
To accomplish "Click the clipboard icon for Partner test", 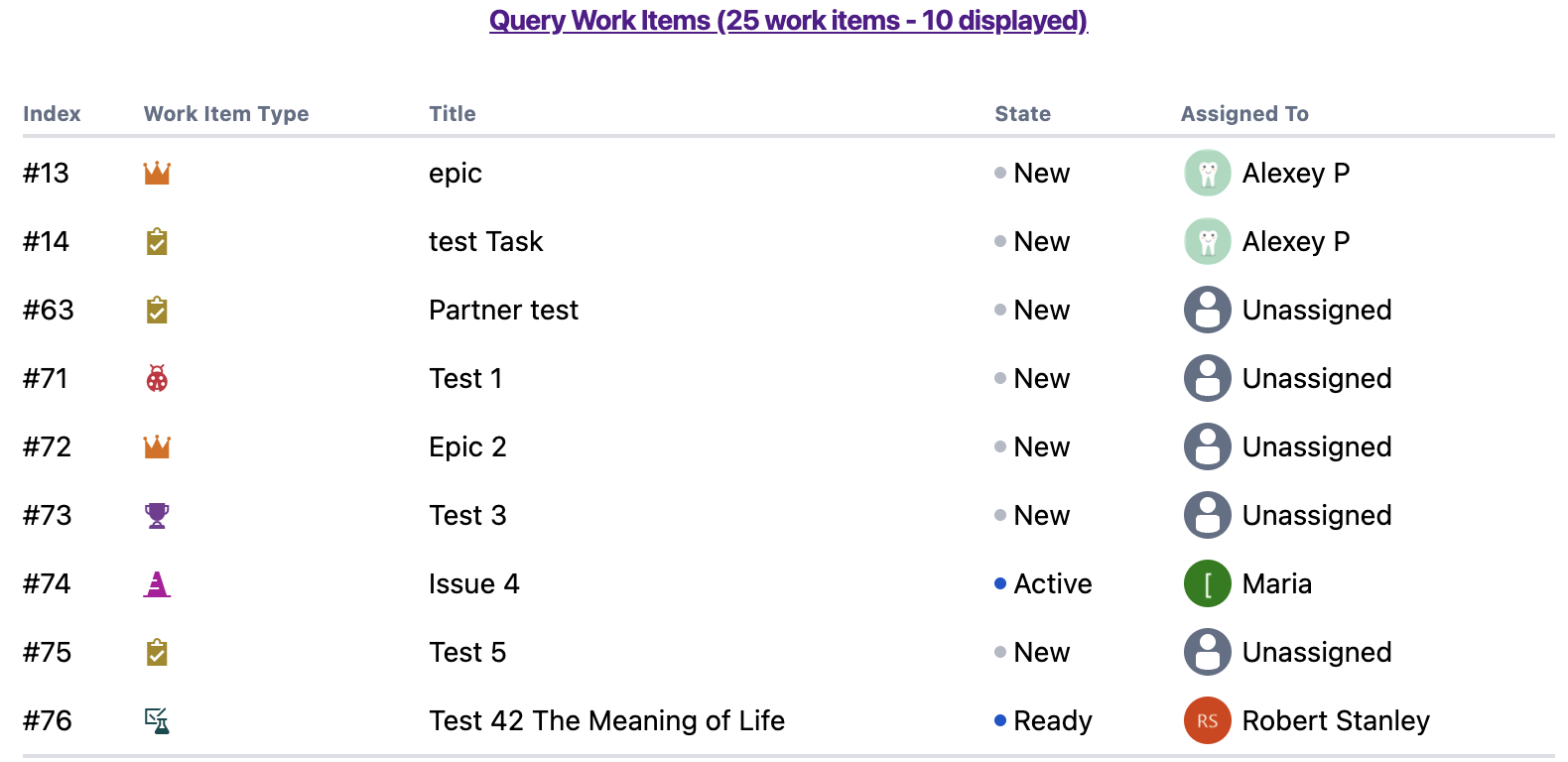I will [157, 311].
